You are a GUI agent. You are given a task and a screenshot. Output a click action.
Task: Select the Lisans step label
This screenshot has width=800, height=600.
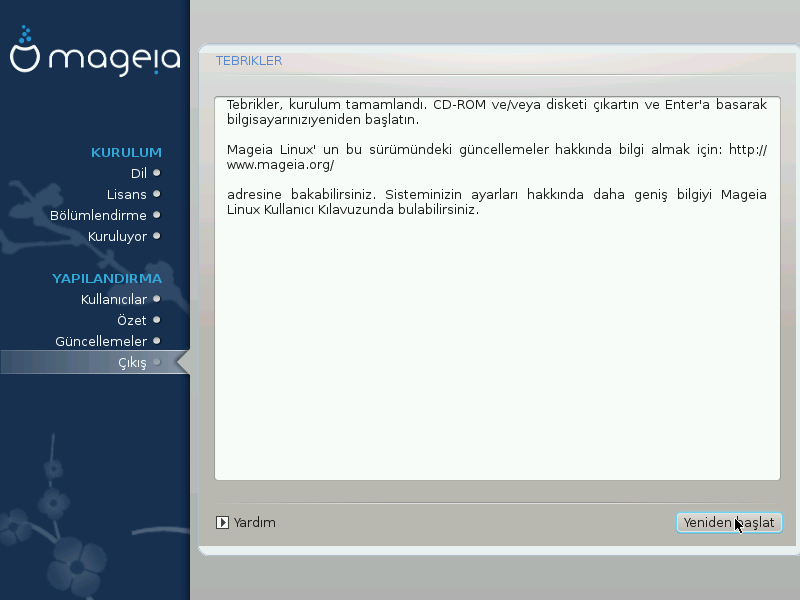(127, 194)
